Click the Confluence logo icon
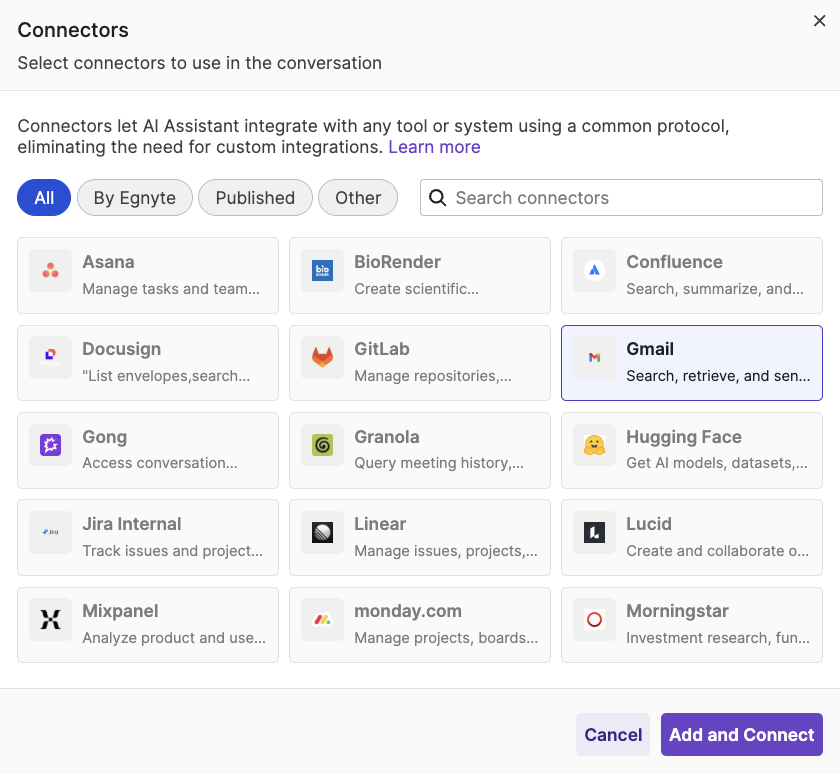 click(595, 270)
